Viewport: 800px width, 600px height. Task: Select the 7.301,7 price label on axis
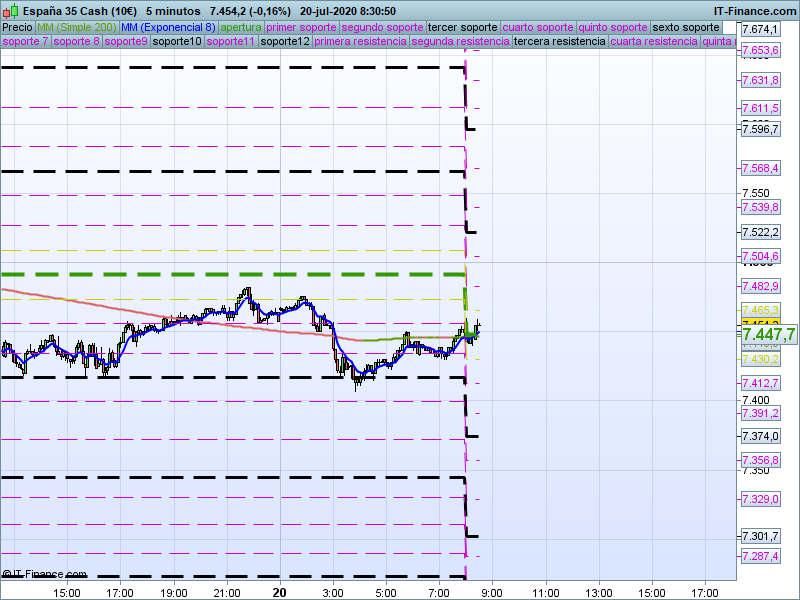tap(759, 536)
